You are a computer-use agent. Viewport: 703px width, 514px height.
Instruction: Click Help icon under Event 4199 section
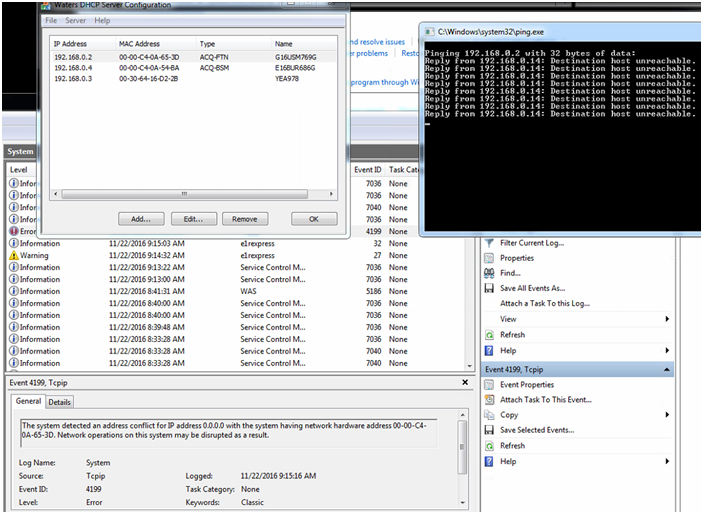tap(489, 462)
